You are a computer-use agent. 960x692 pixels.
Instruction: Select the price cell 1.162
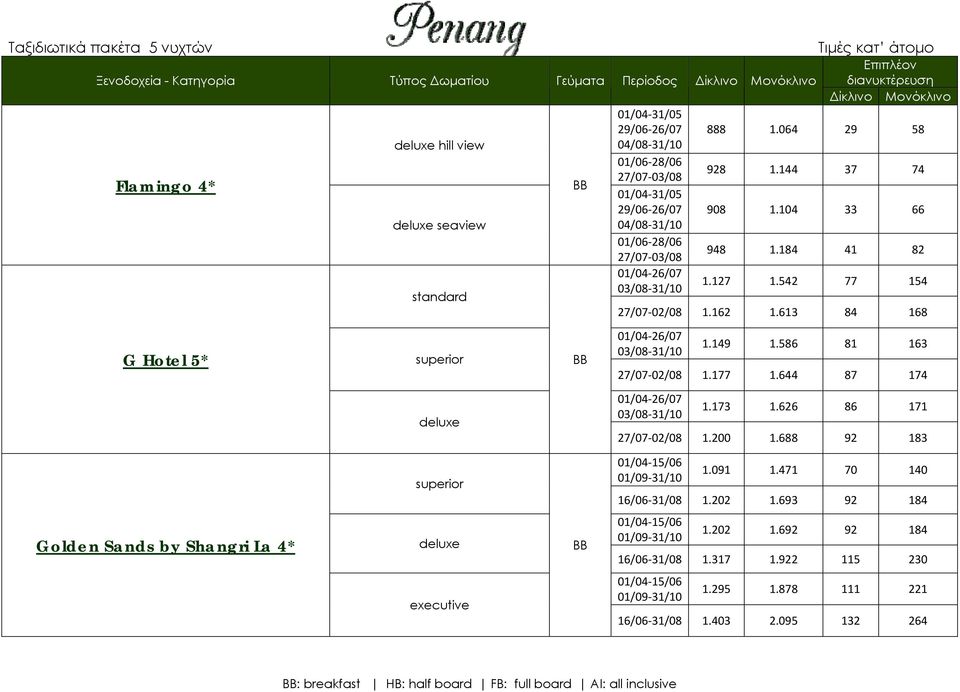point(716,312)
